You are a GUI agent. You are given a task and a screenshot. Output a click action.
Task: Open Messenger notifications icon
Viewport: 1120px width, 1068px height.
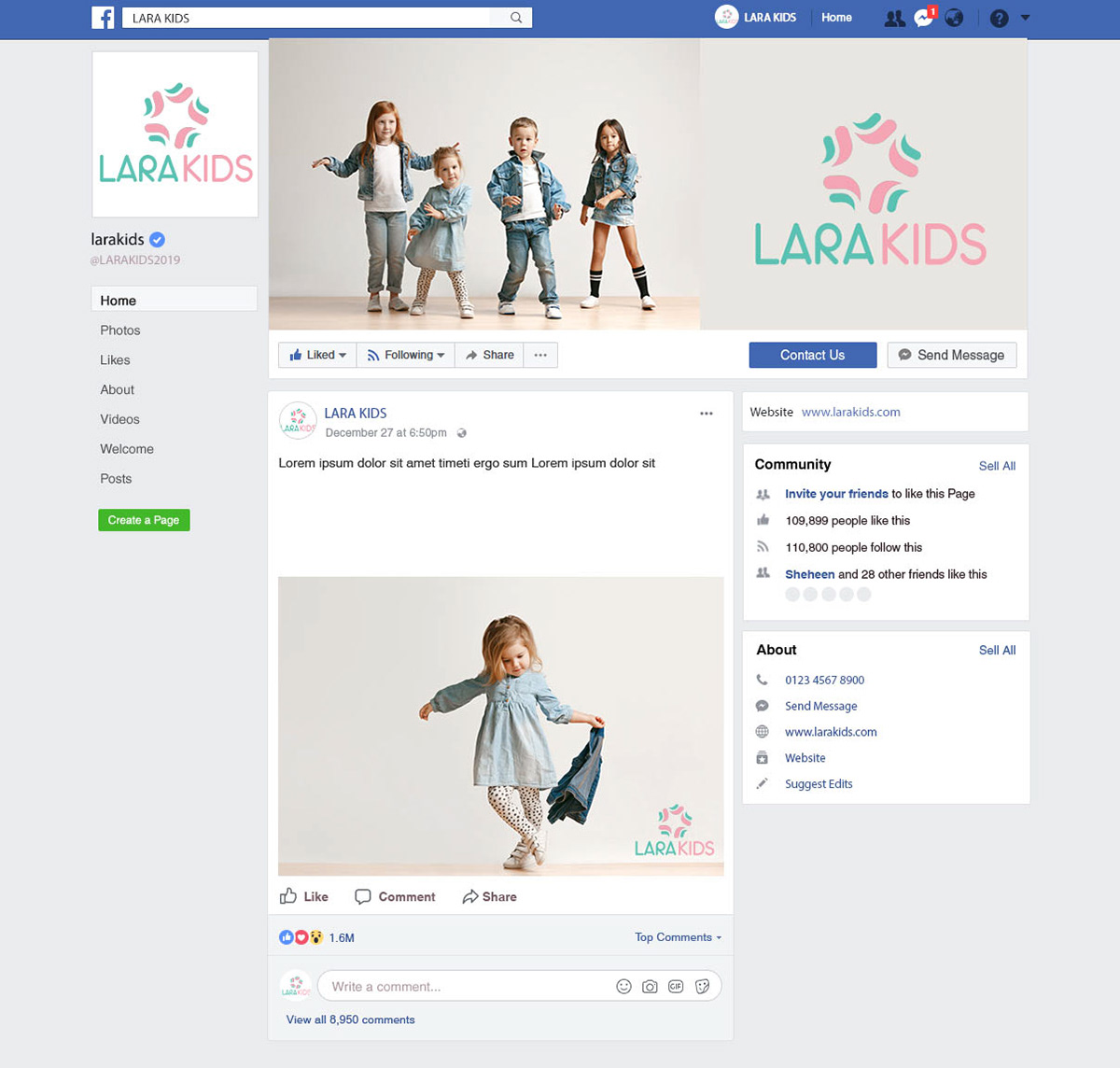tap(924, 18)
